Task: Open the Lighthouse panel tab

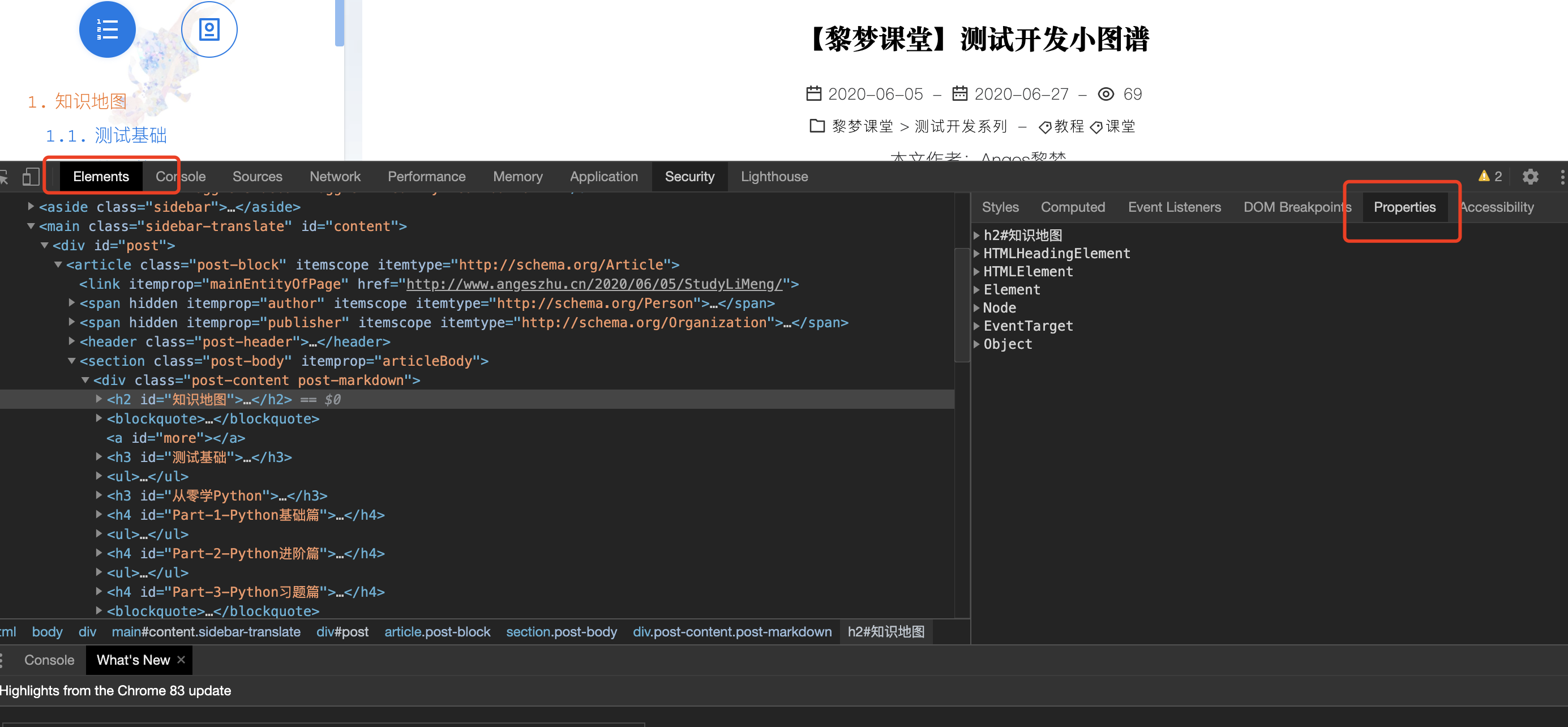Action: click(774, 177)
